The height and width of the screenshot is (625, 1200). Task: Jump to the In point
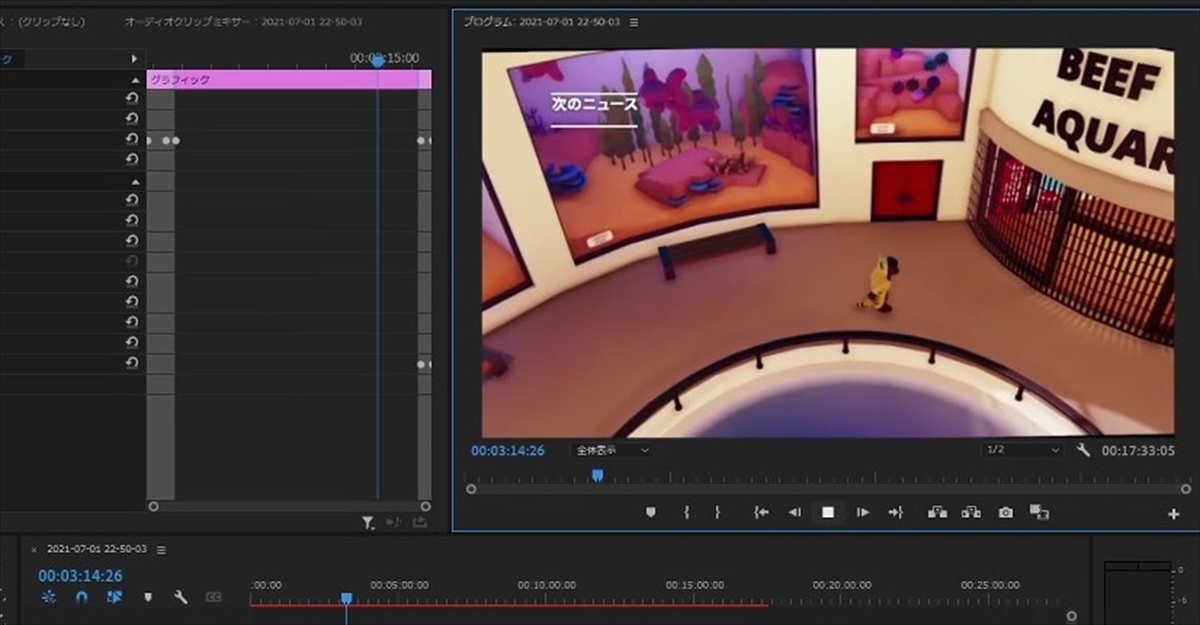click(761, 512)
